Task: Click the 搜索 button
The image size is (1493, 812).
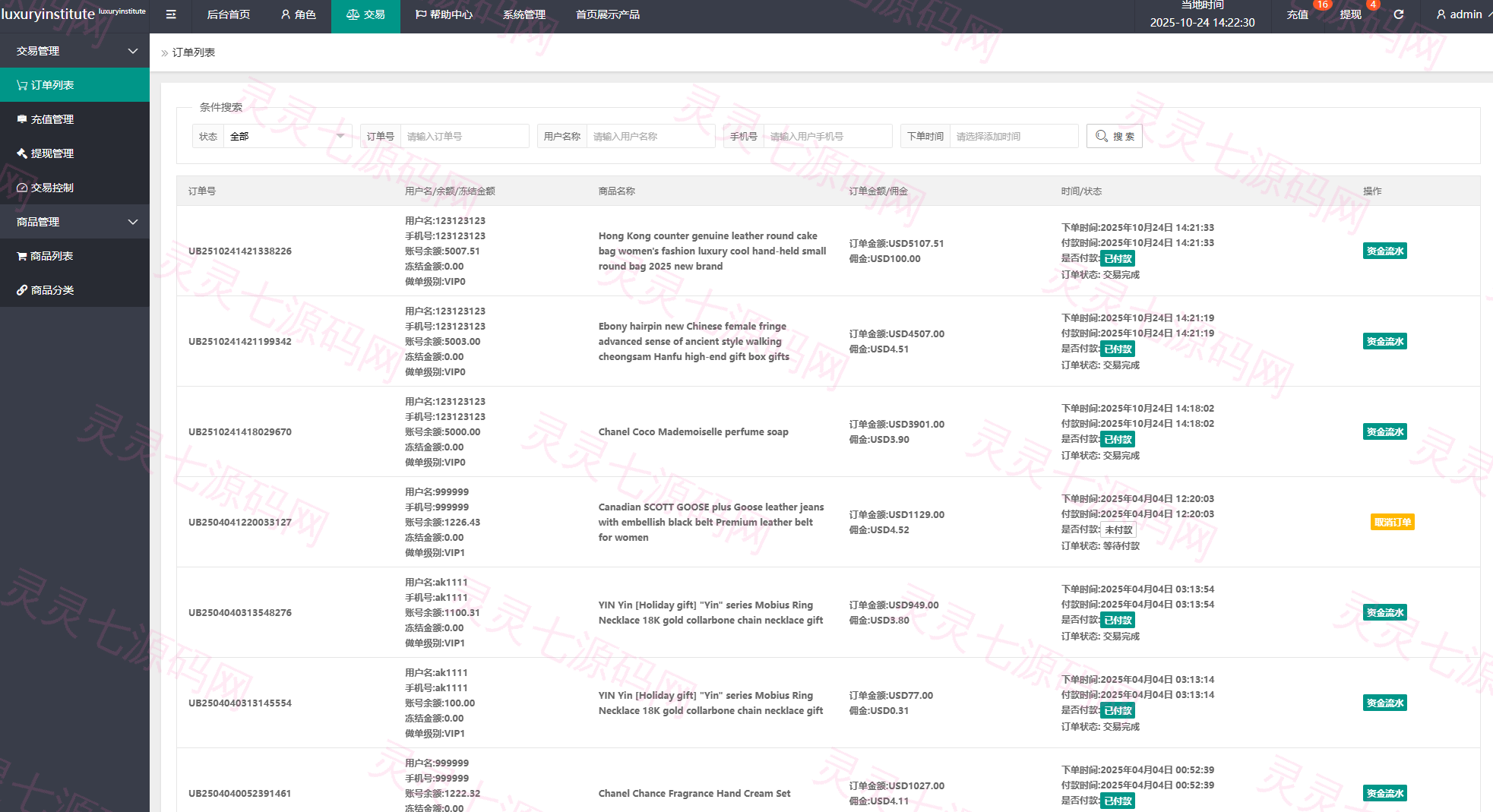Action: (x=1115, y=136)
